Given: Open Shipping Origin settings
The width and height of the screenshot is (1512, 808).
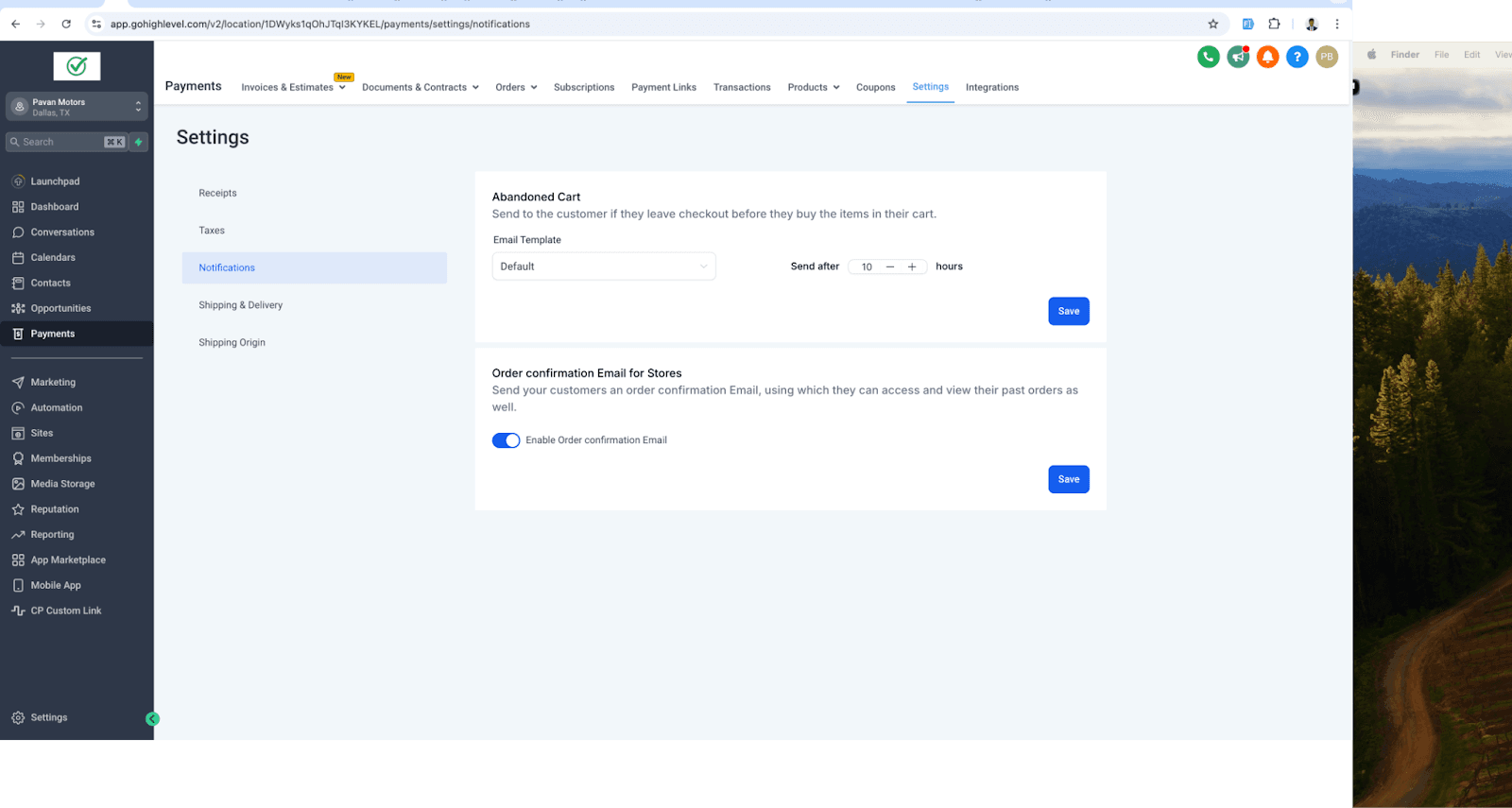Looking at the screenshot, I should pyautogui.click(x=315, y=342).
